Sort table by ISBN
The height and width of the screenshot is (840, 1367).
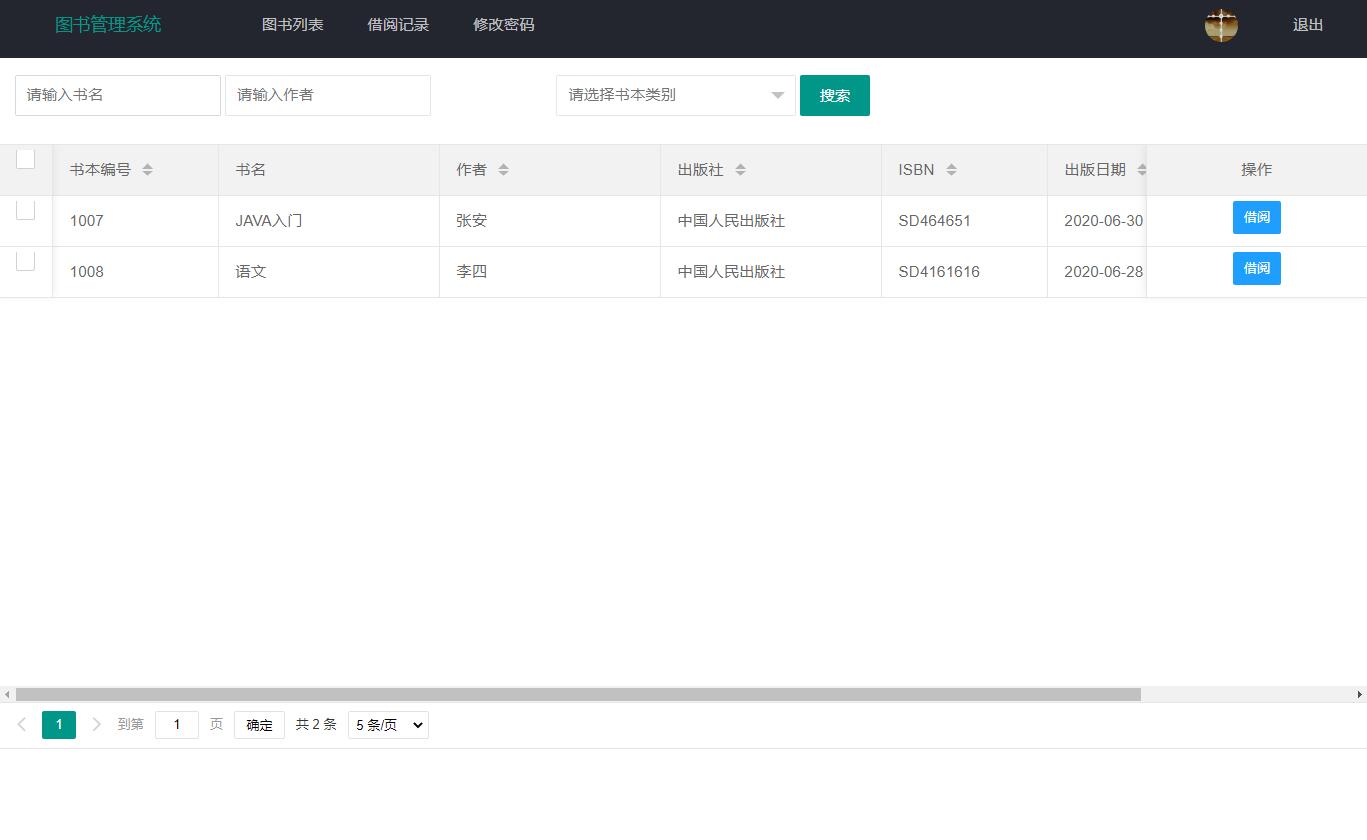[x=951, y=169]
